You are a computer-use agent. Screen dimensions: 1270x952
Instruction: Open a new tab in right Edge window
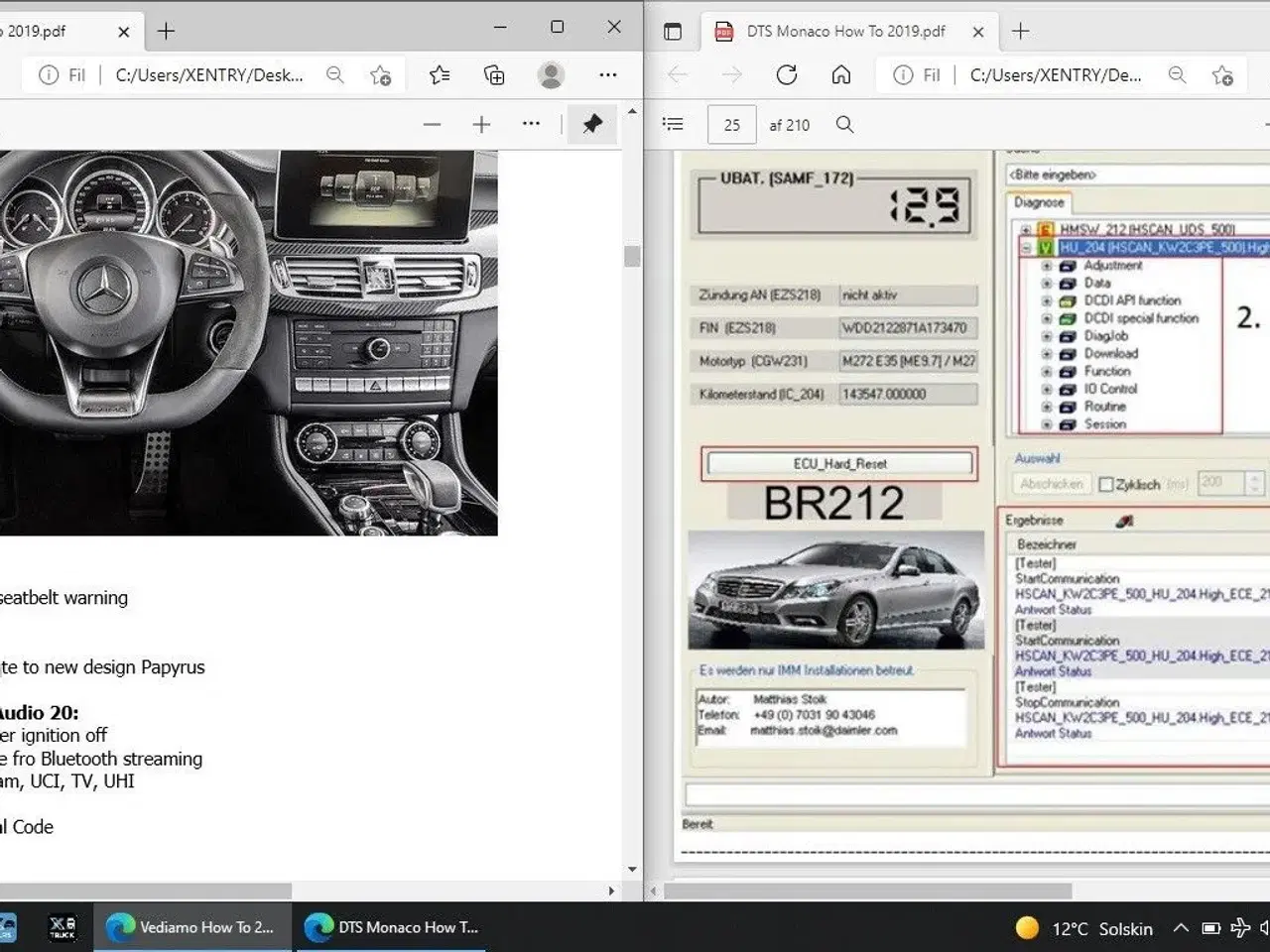tap(1020, 32)
